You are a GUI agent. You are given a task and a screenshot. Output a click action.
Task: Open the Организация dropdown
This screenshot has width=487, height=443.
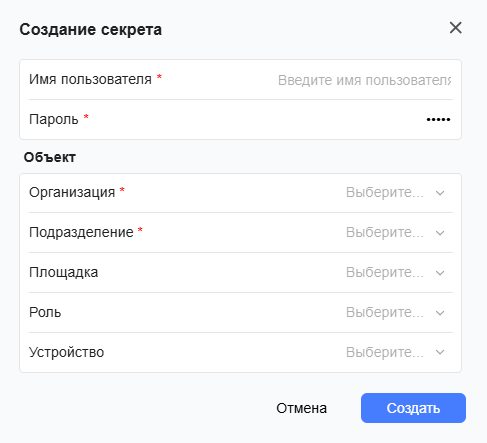pos(395,193)
